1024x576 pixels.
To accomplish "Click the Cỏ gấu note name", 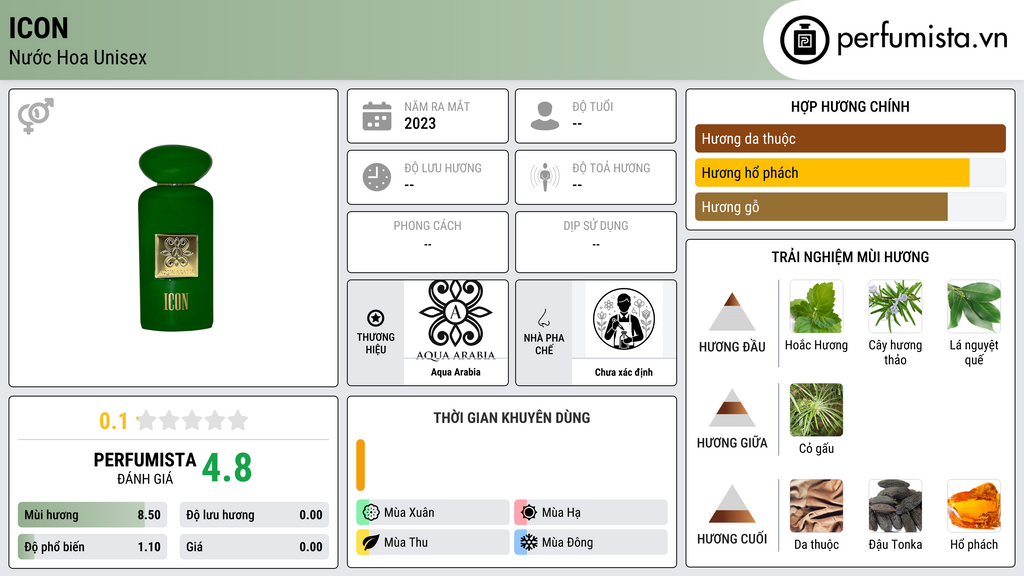I will coord(816,449).
